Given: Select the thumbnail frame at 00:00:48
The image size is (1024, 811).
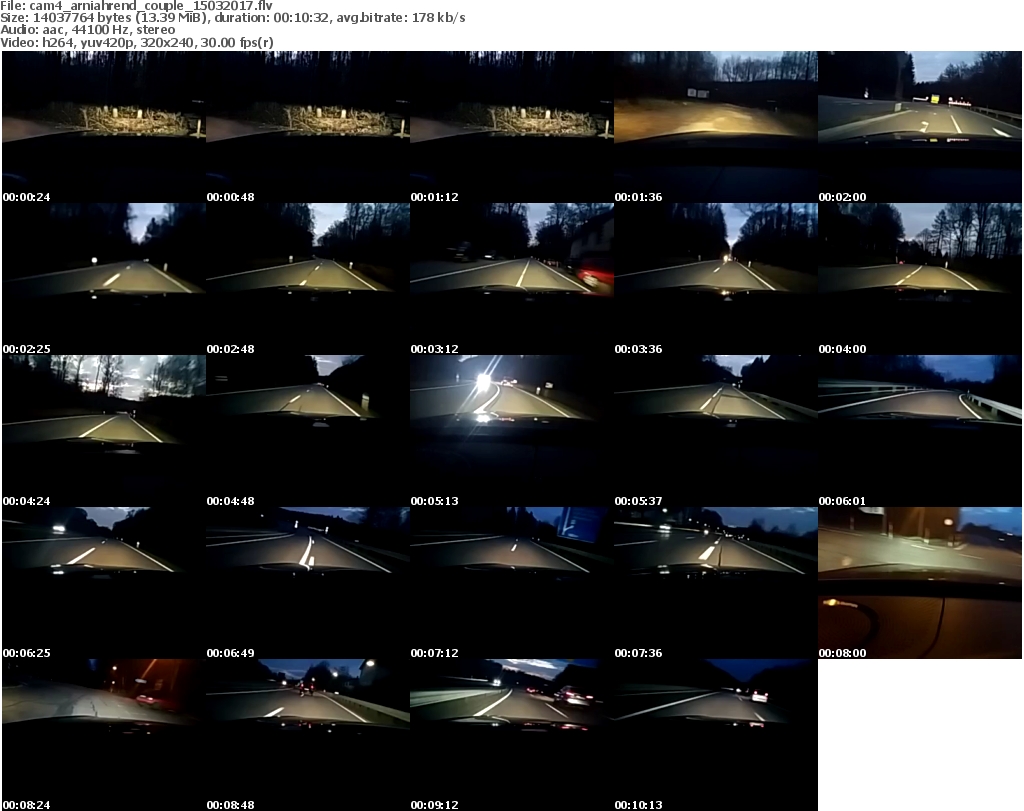Looking at the screenshot, I should click(308, 127).
